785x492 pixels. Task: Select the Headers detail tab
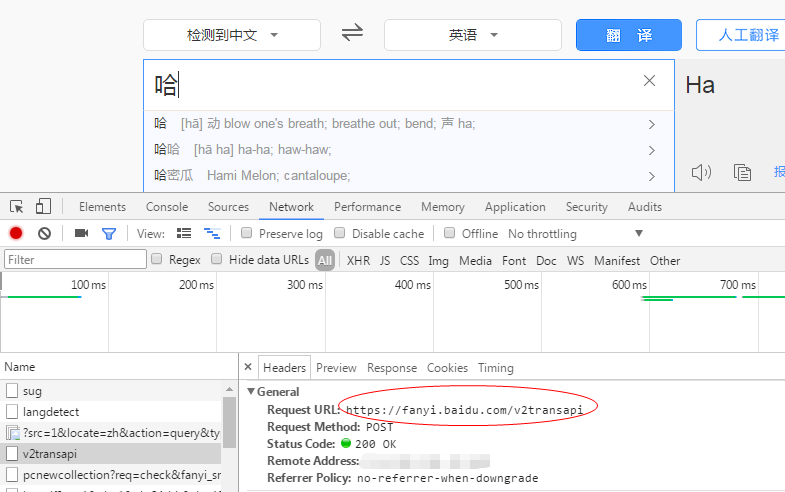(x=284, y=368)
